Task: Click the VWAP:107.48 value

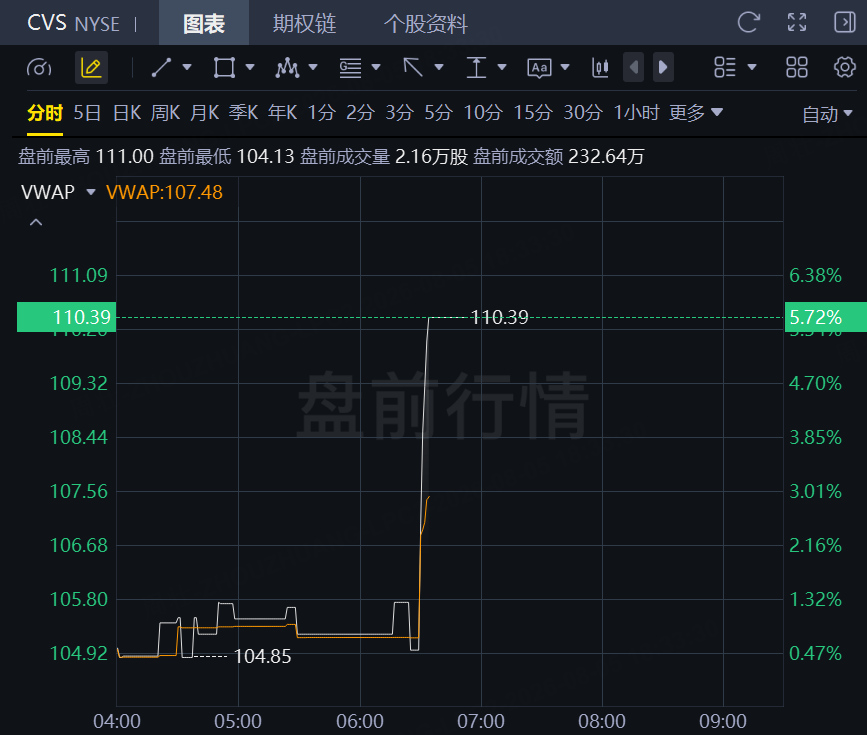Action: click(164, 192)
